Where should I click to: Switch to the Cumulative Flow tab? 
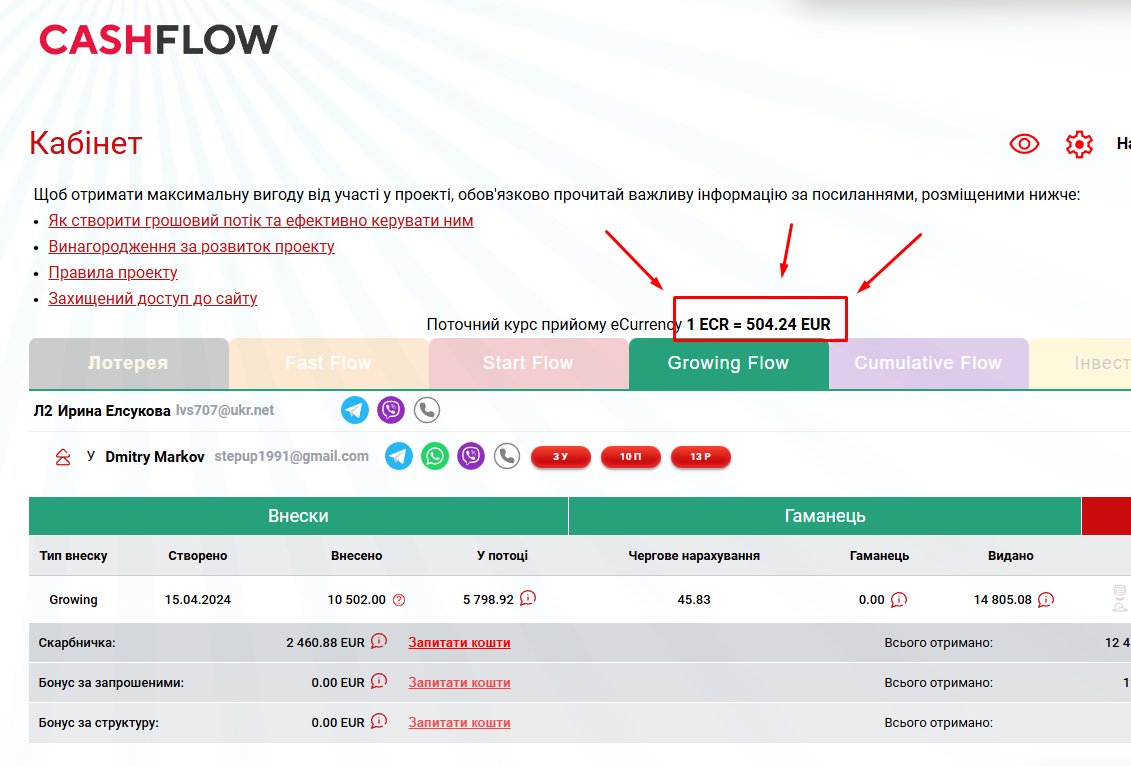[x=928, y=364]
